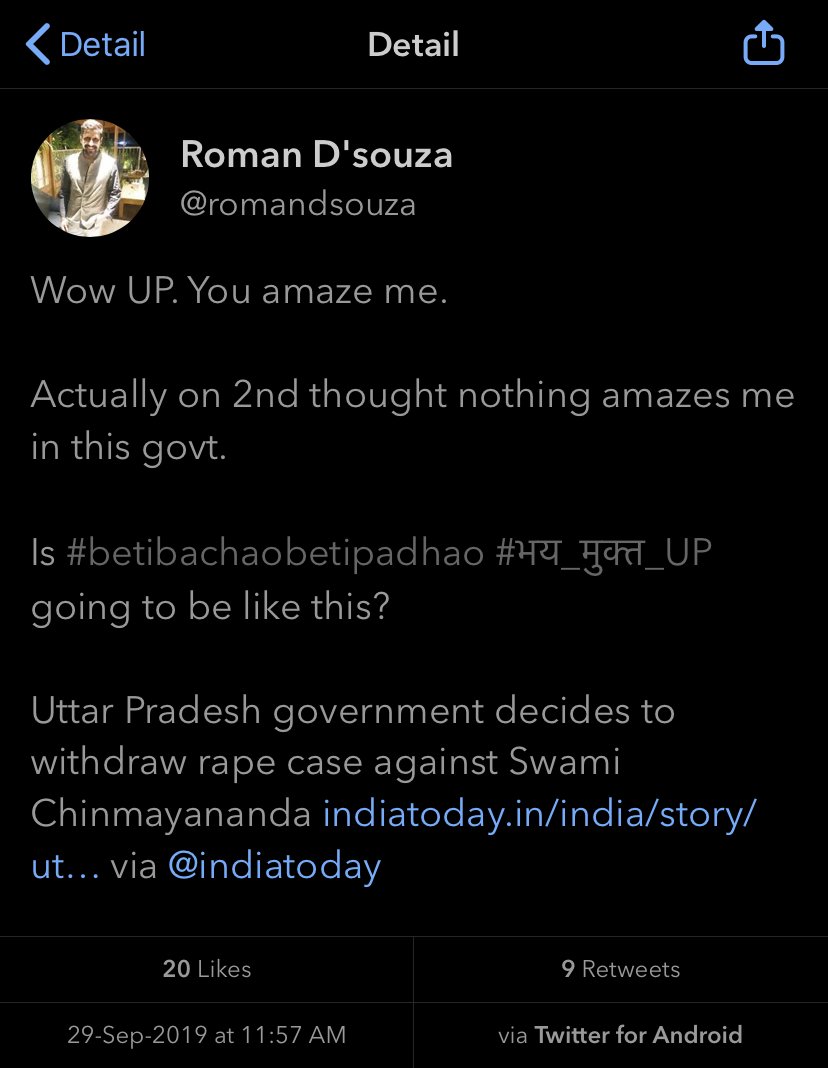Screen dimensions: 828x1068
Task: Tap the centered Detail page title
Action: tap(413, 45)
